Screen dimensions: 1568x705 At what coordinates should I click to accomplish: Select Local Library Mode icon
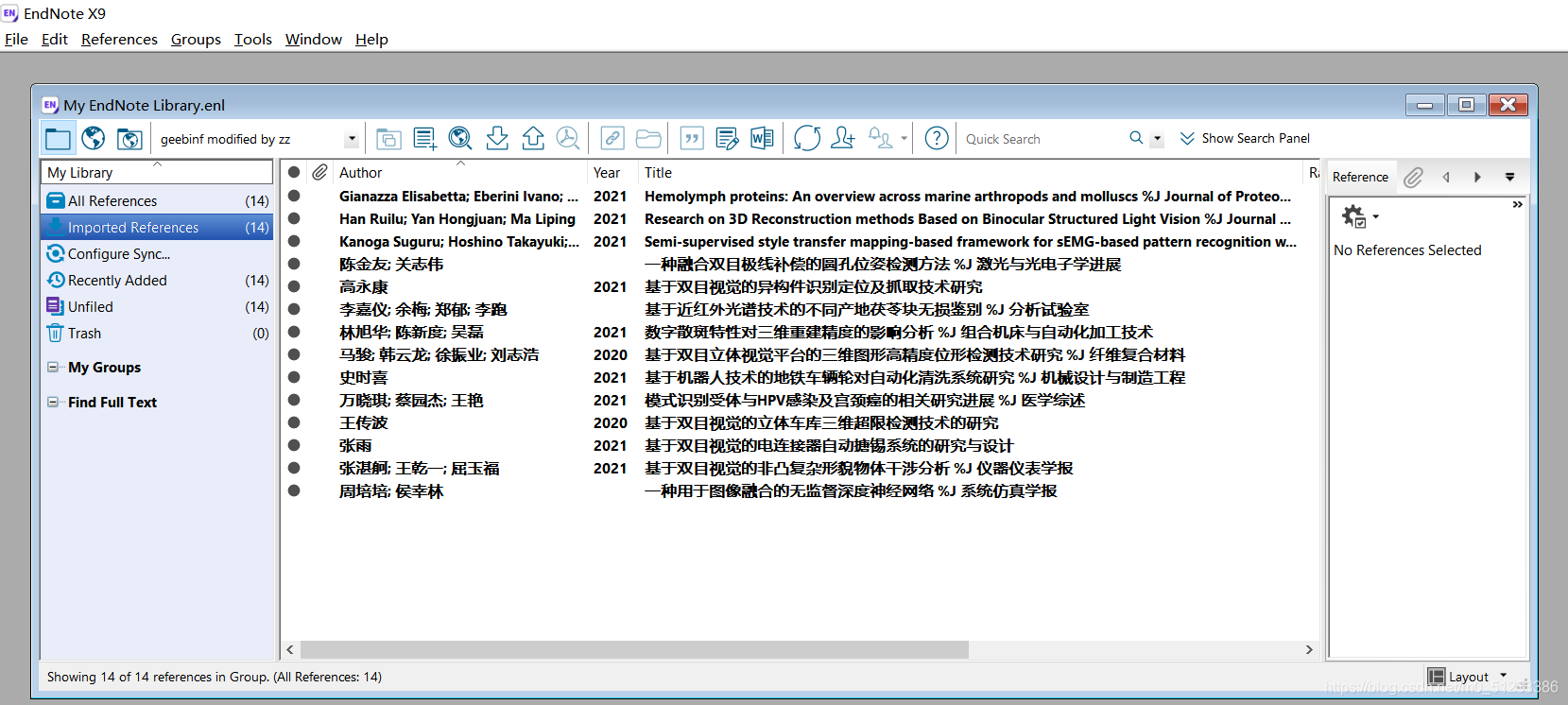(x=58, y=139)
